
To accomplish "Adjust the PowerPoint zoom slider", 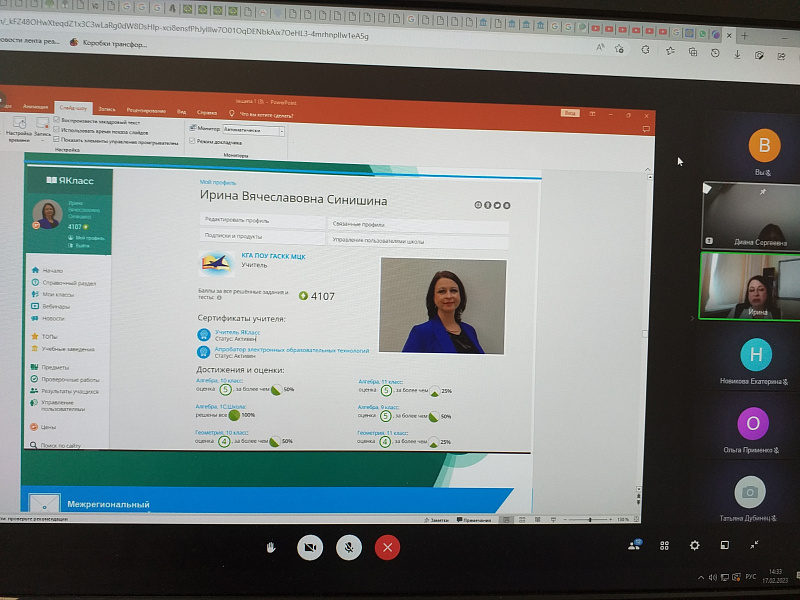I will click(590, 519).
